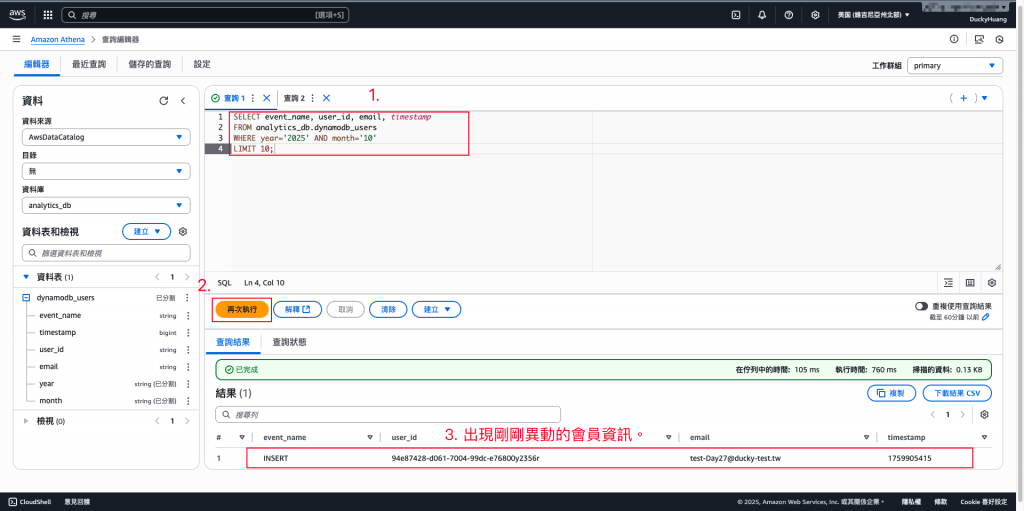Download results as CSV
1024x511 pixels.
(957, 393)
